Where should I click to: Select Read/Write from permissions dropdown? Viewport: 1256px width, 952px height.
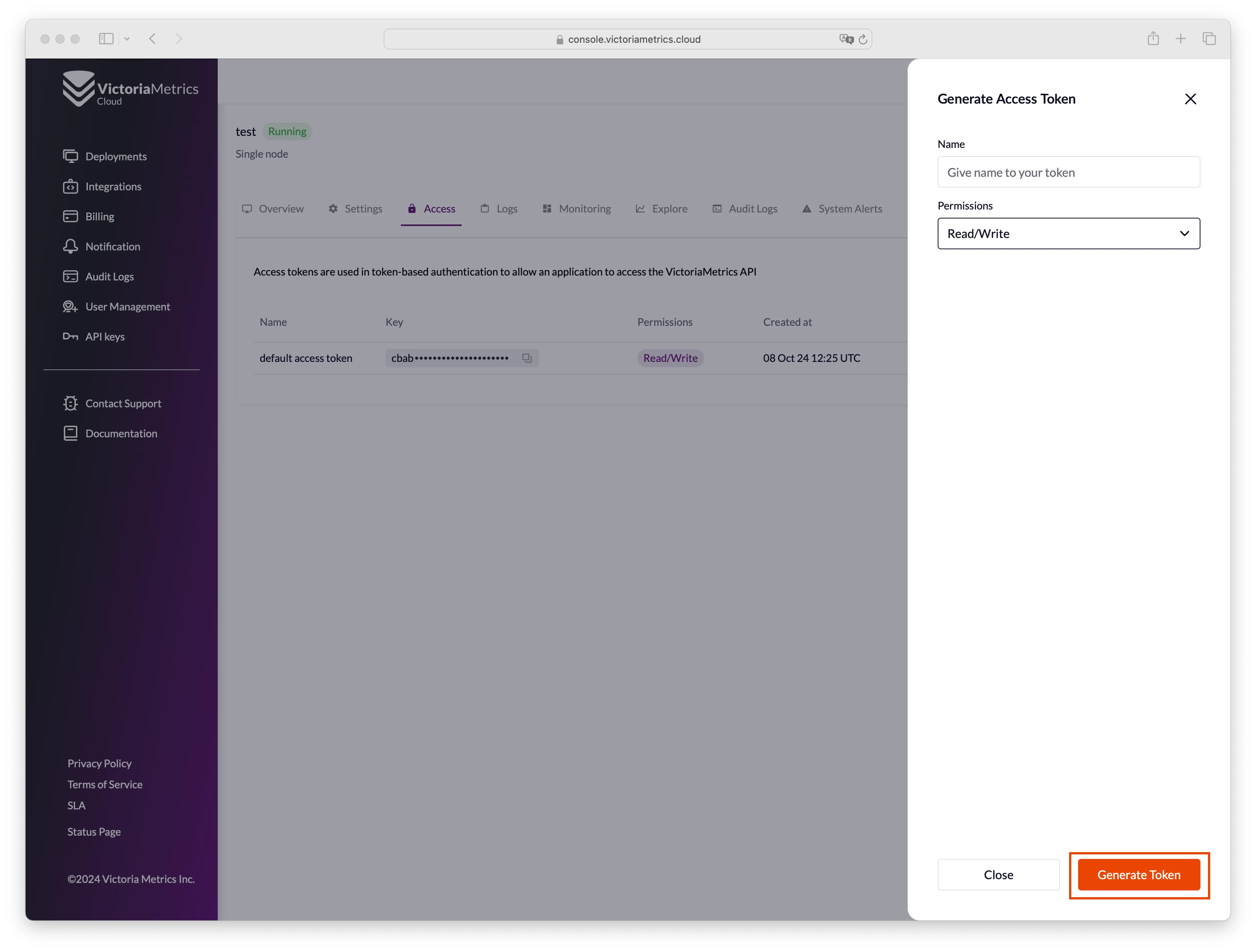1068,233
